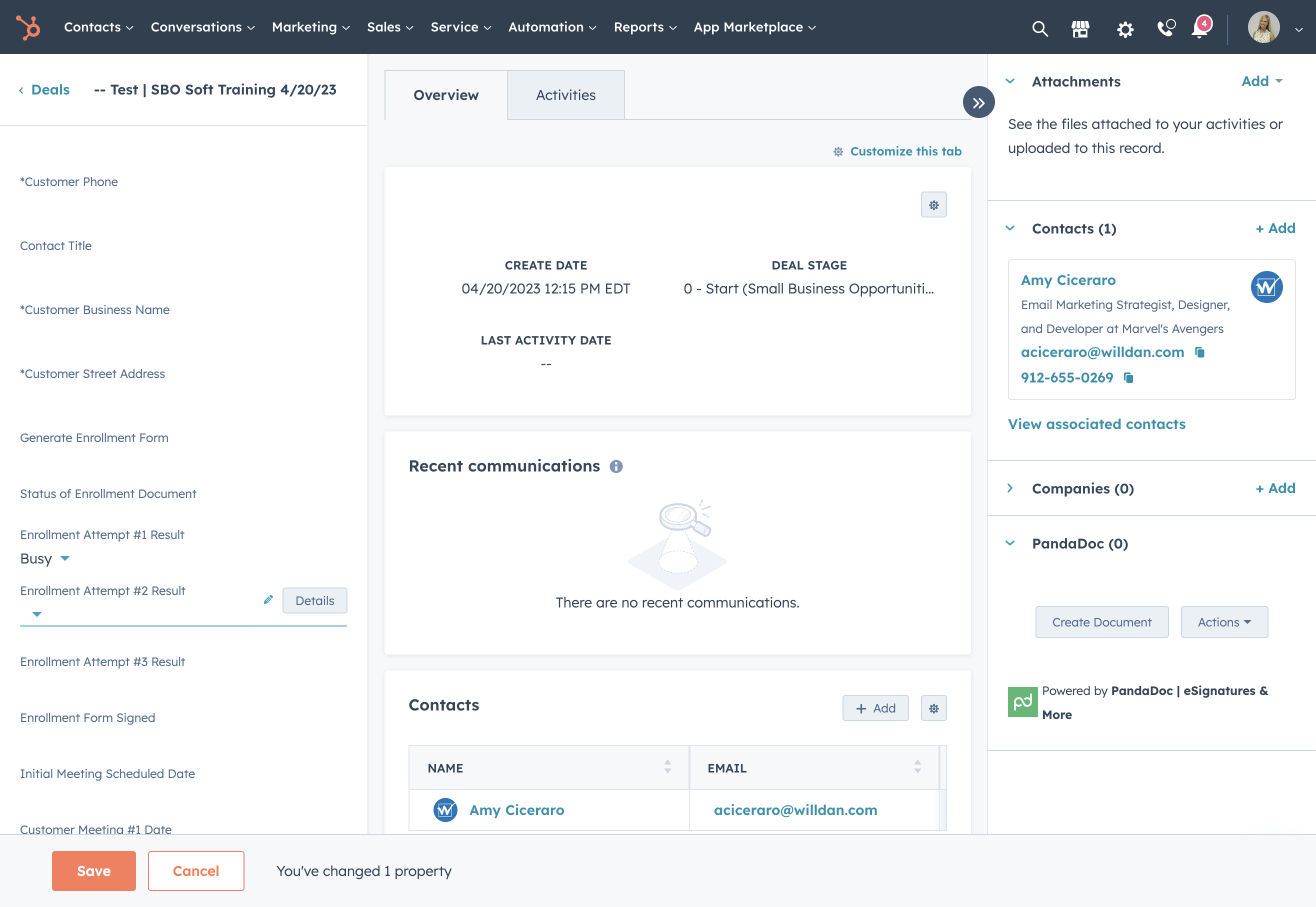The image size is (1316, 907).
Task: Sort contacts table by Email column
Action: click(917, 767)
